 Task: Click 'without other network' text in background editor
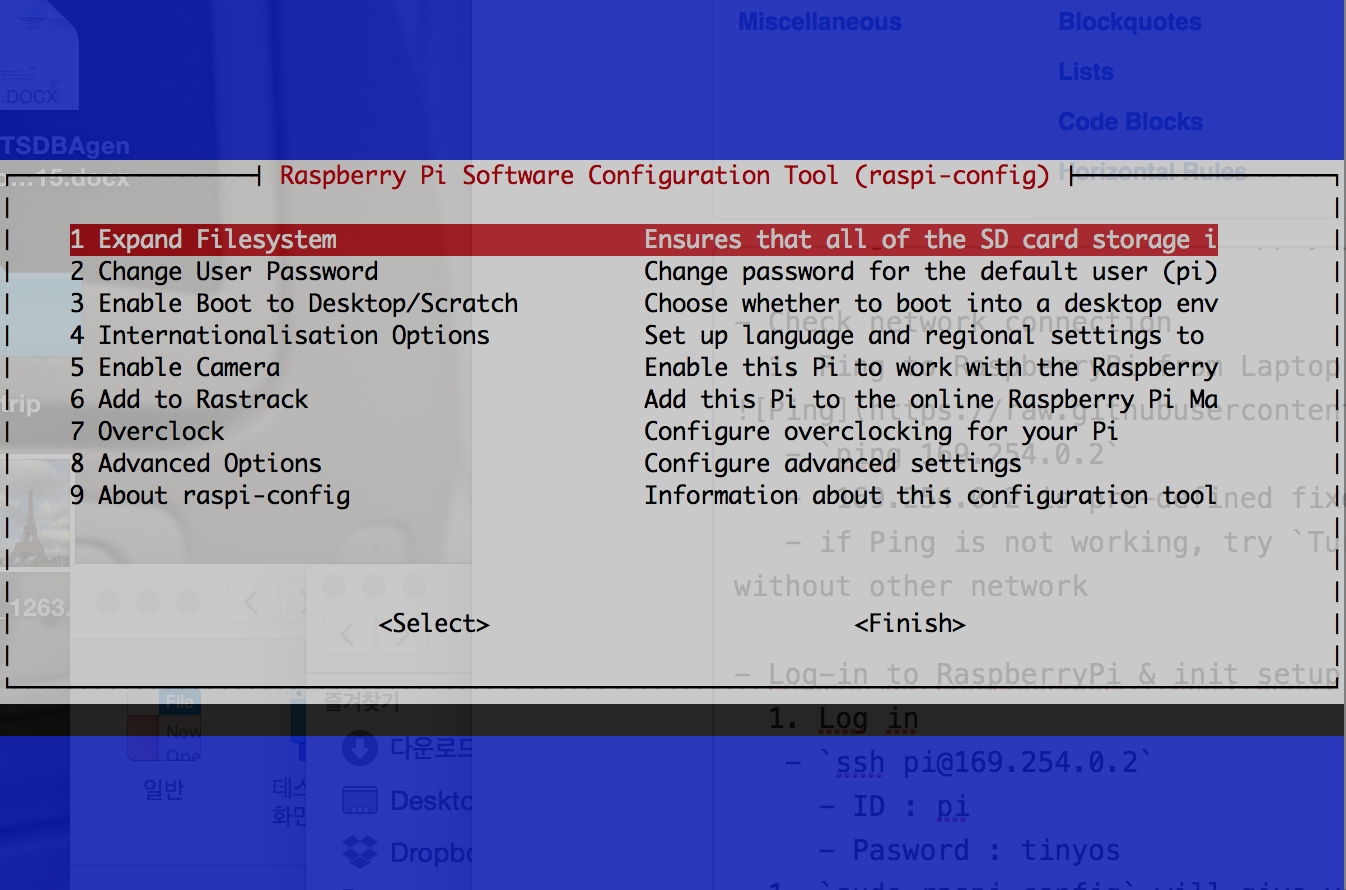pyautogui.click(x=911, y=586)
